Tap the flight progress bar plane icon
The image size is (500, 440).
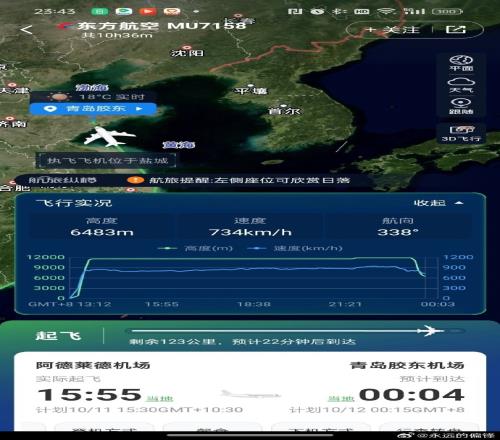[x=431, y=331]
